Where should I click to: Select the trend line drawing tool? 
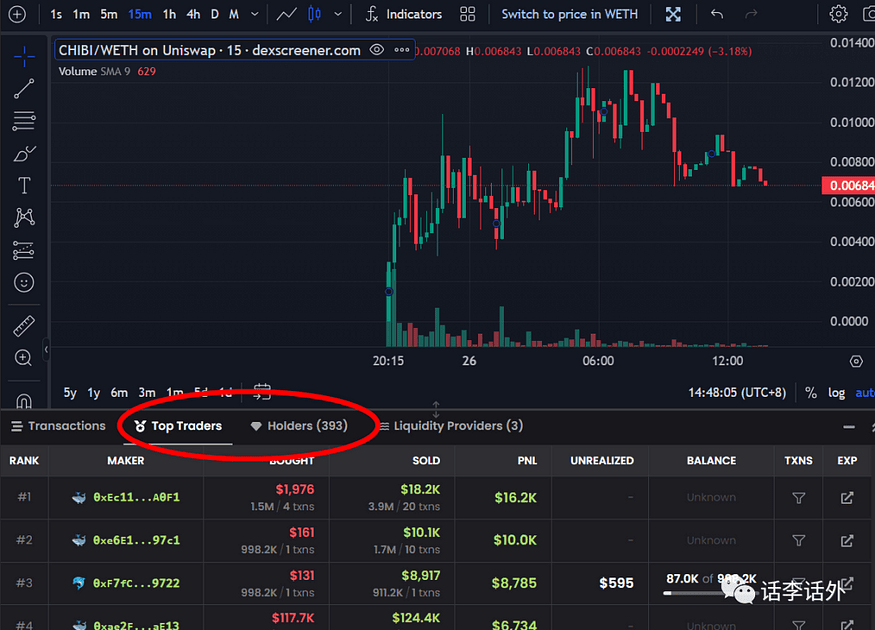point(24,88)
